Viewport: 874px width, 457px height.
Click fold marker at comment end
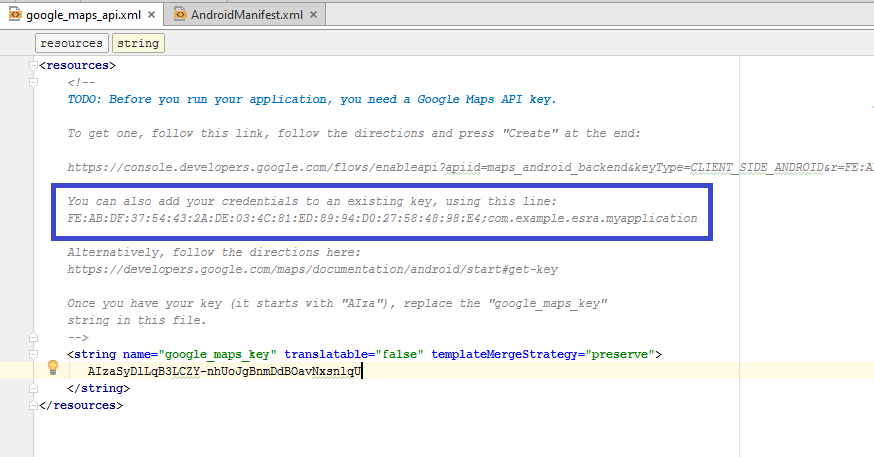33,337
